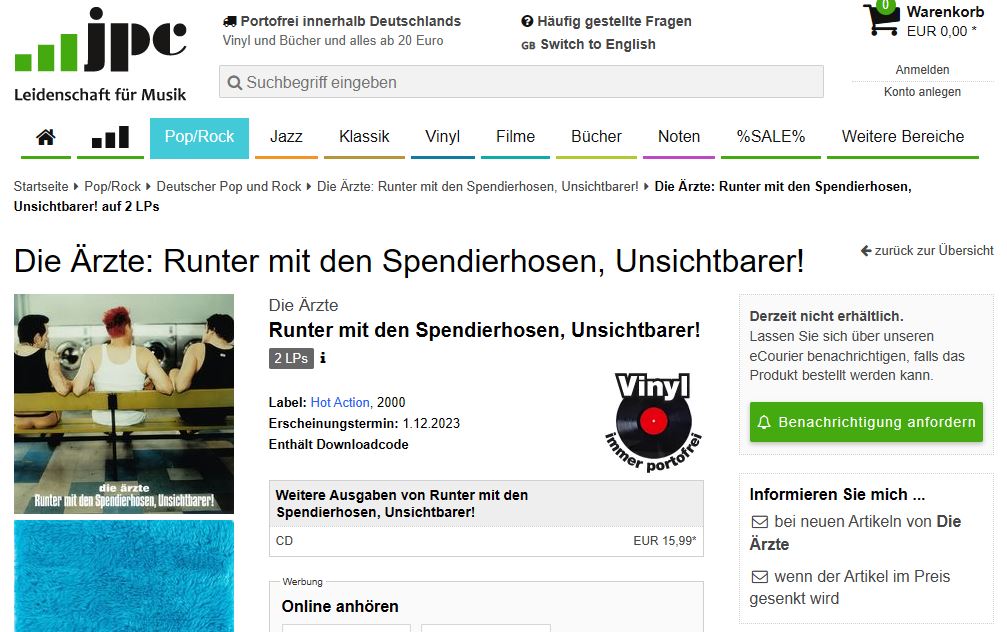
Task: Click the question mark FAQ icon
Action: [527, 21]
